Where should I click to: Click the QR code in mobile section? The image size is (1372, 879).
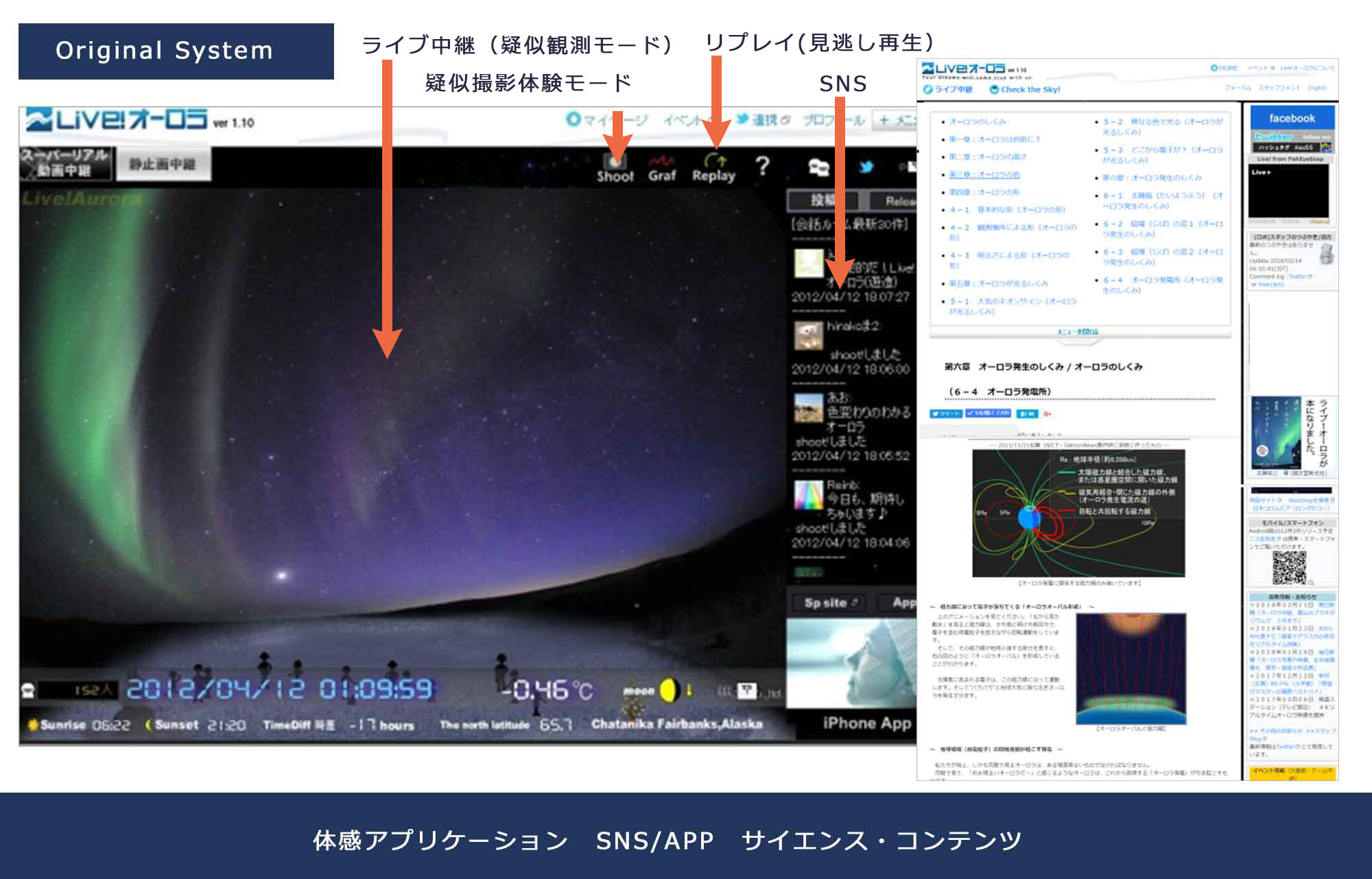coord(1289,567)
